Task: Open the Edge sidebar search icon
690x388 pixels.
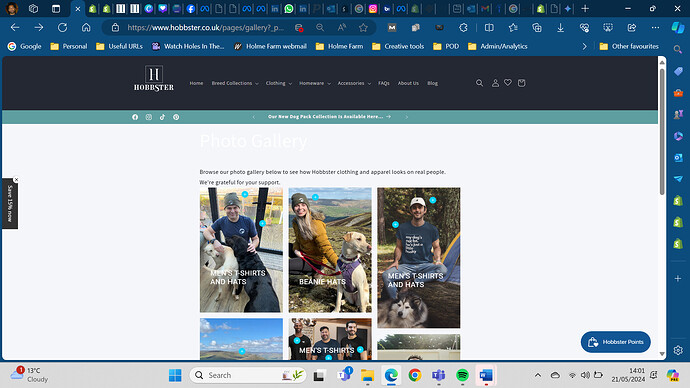Action: coord(678,49)
